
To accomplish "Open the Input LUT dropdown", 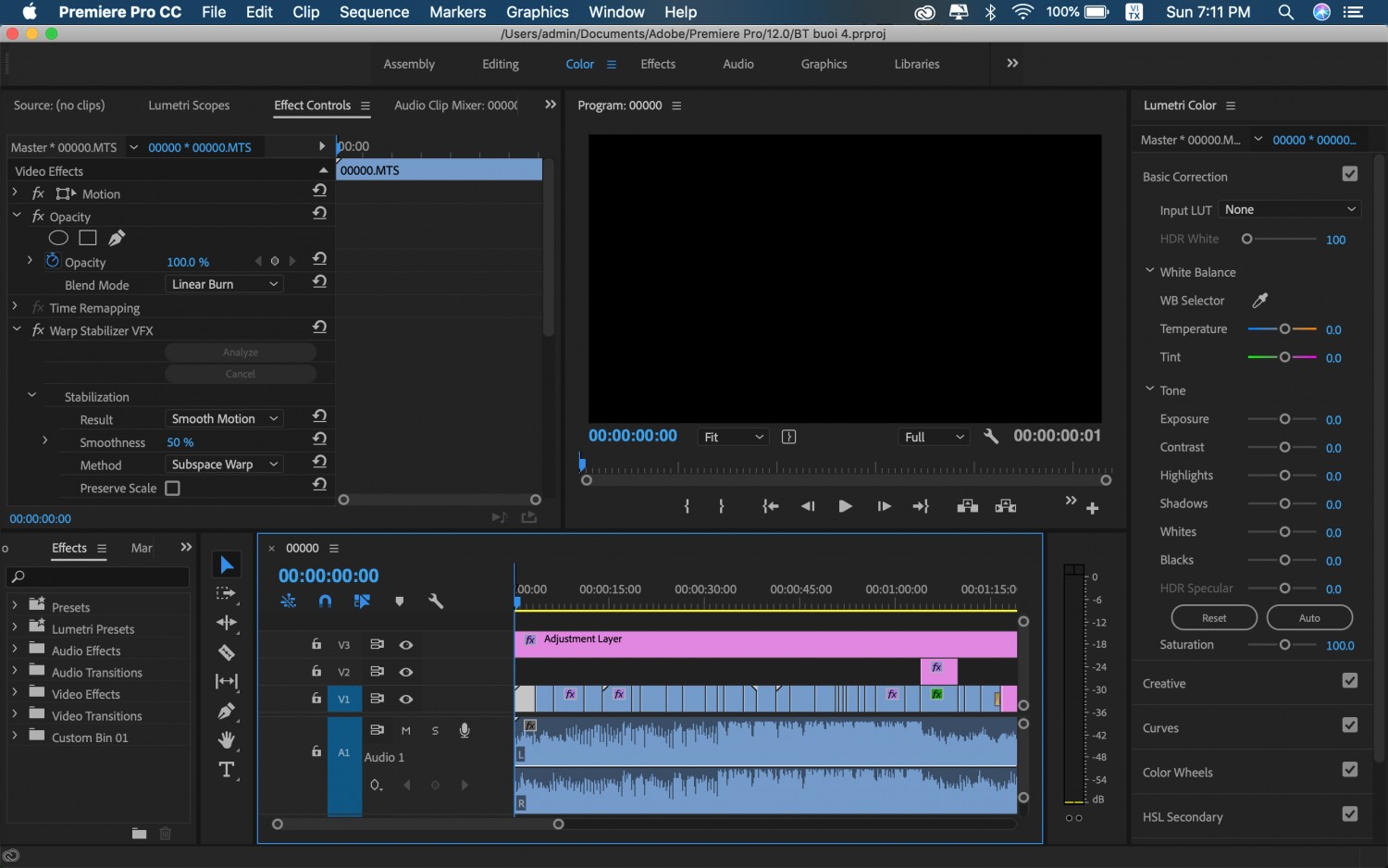I will [1290, 210].
